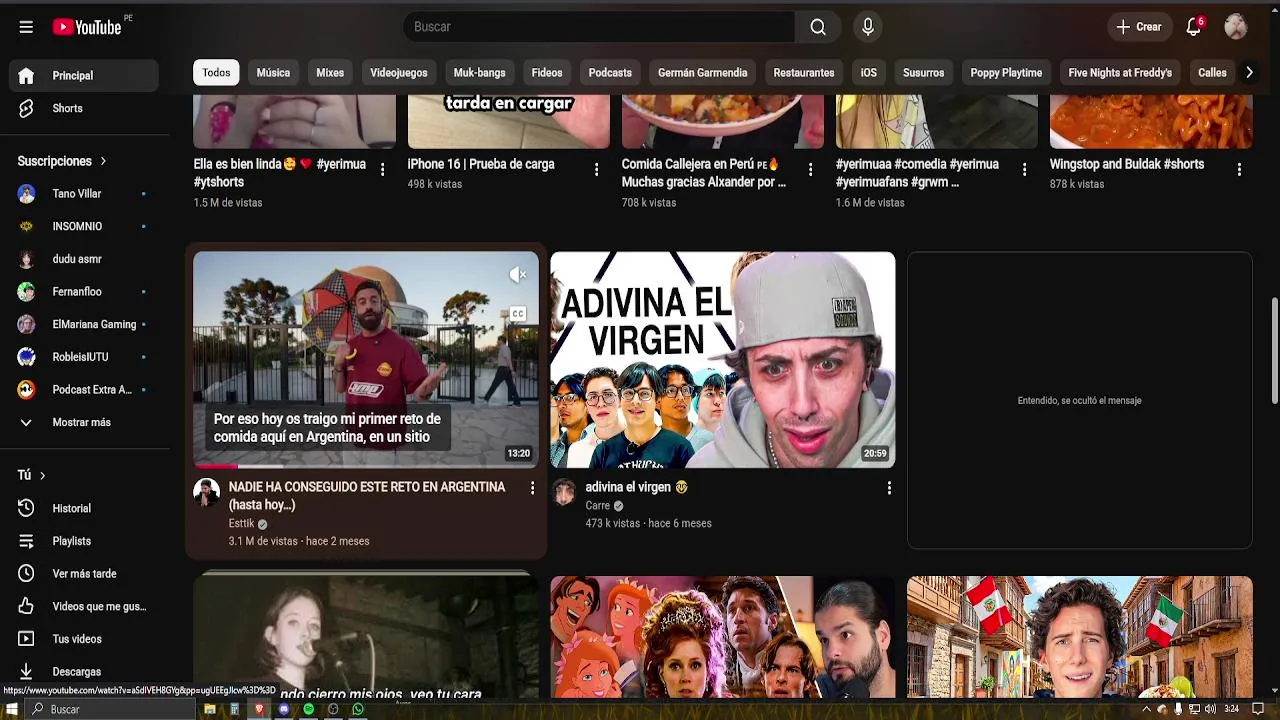This screenshot has height=720, width=1280.
Task: Open ElMariana Gaming subscription
Action: point(84,324)
